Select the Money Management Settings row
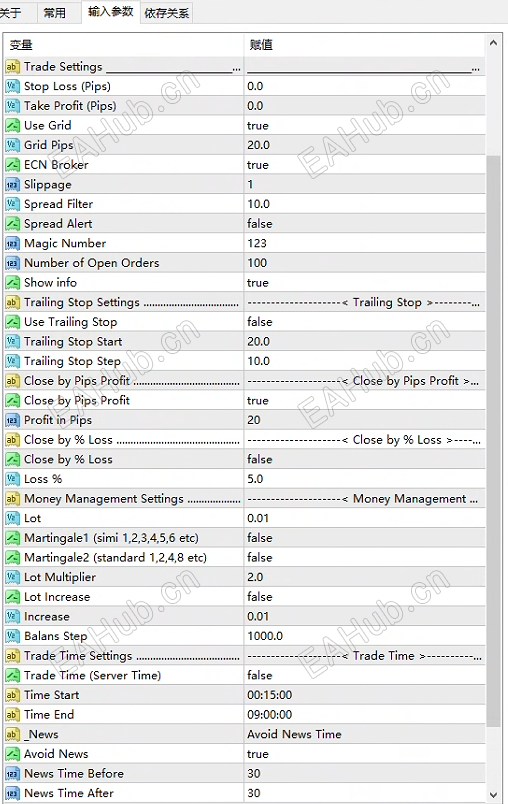 click(245, 499)
